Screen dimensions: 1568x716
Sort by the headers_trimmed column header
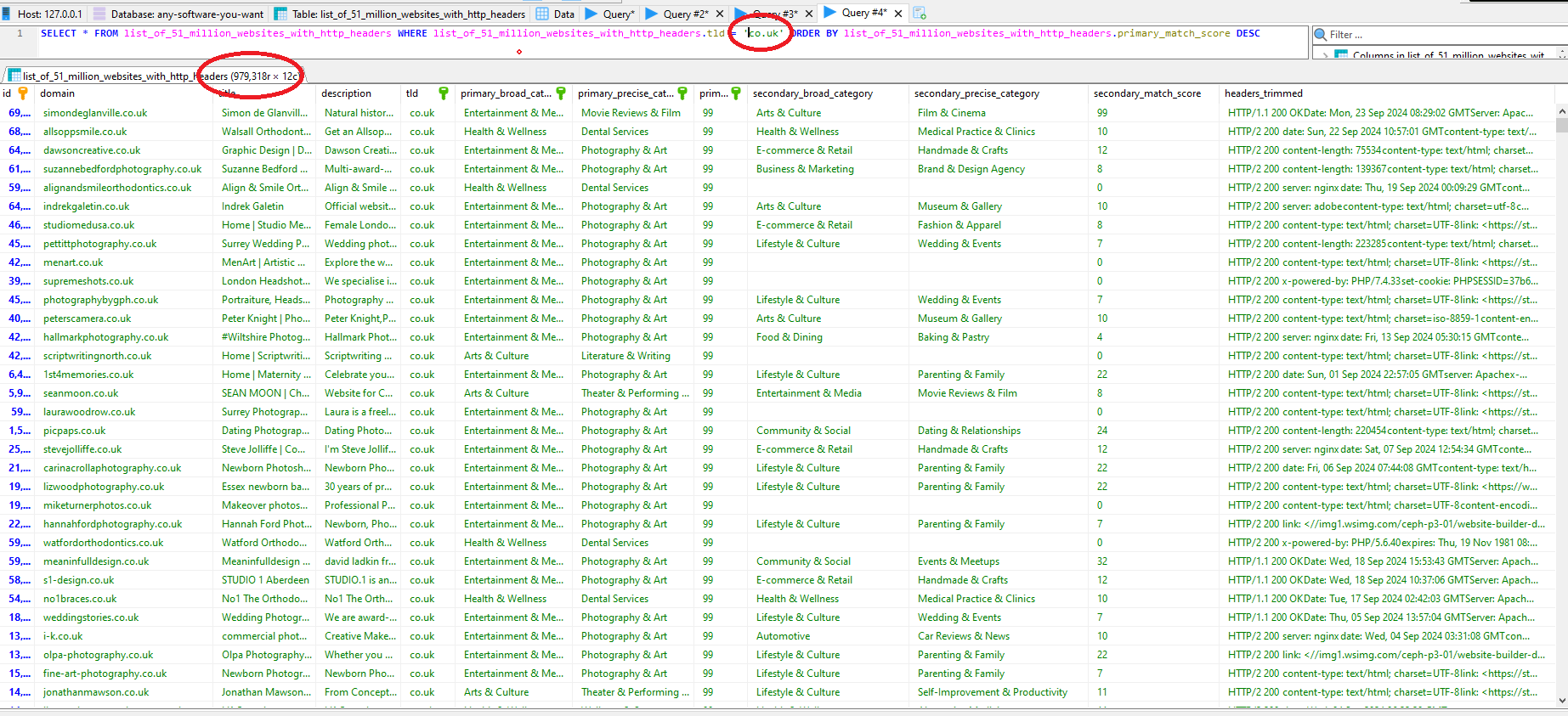pos(1389,93)
